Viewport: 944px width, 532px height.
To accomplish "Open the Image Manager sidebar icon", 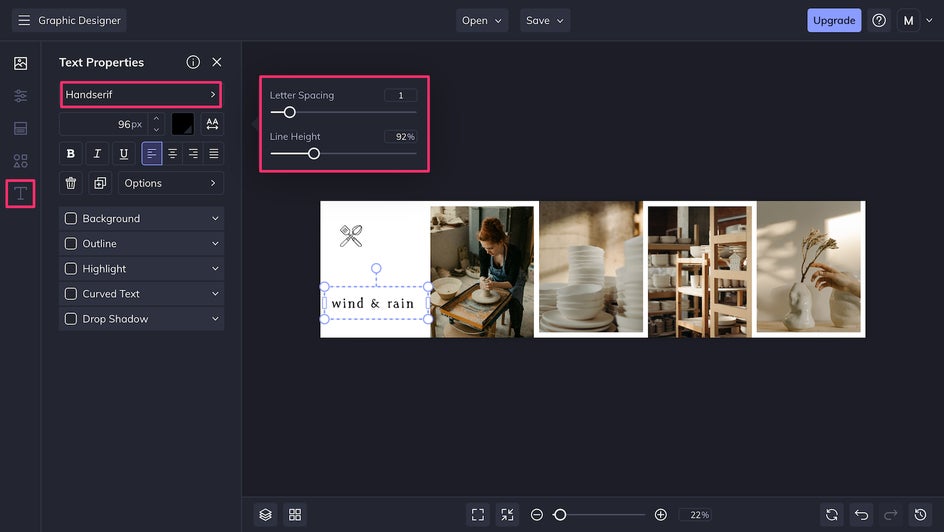I will point(20,63).
